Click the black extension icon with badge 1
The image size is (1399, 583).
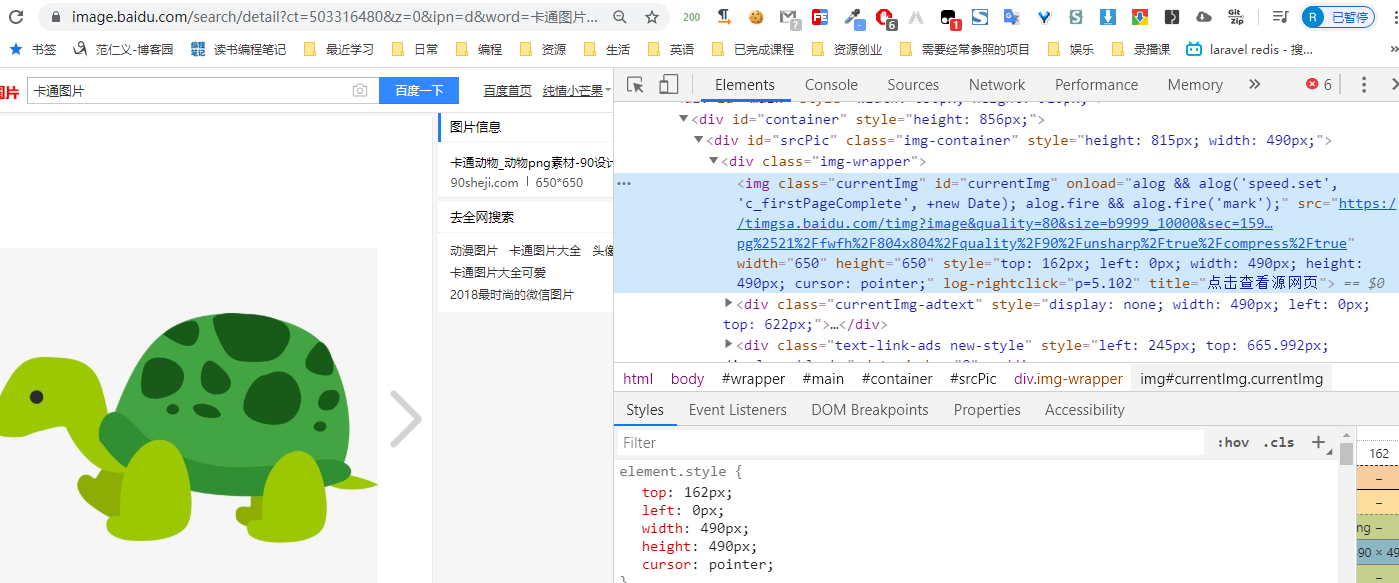pos(950,18)
